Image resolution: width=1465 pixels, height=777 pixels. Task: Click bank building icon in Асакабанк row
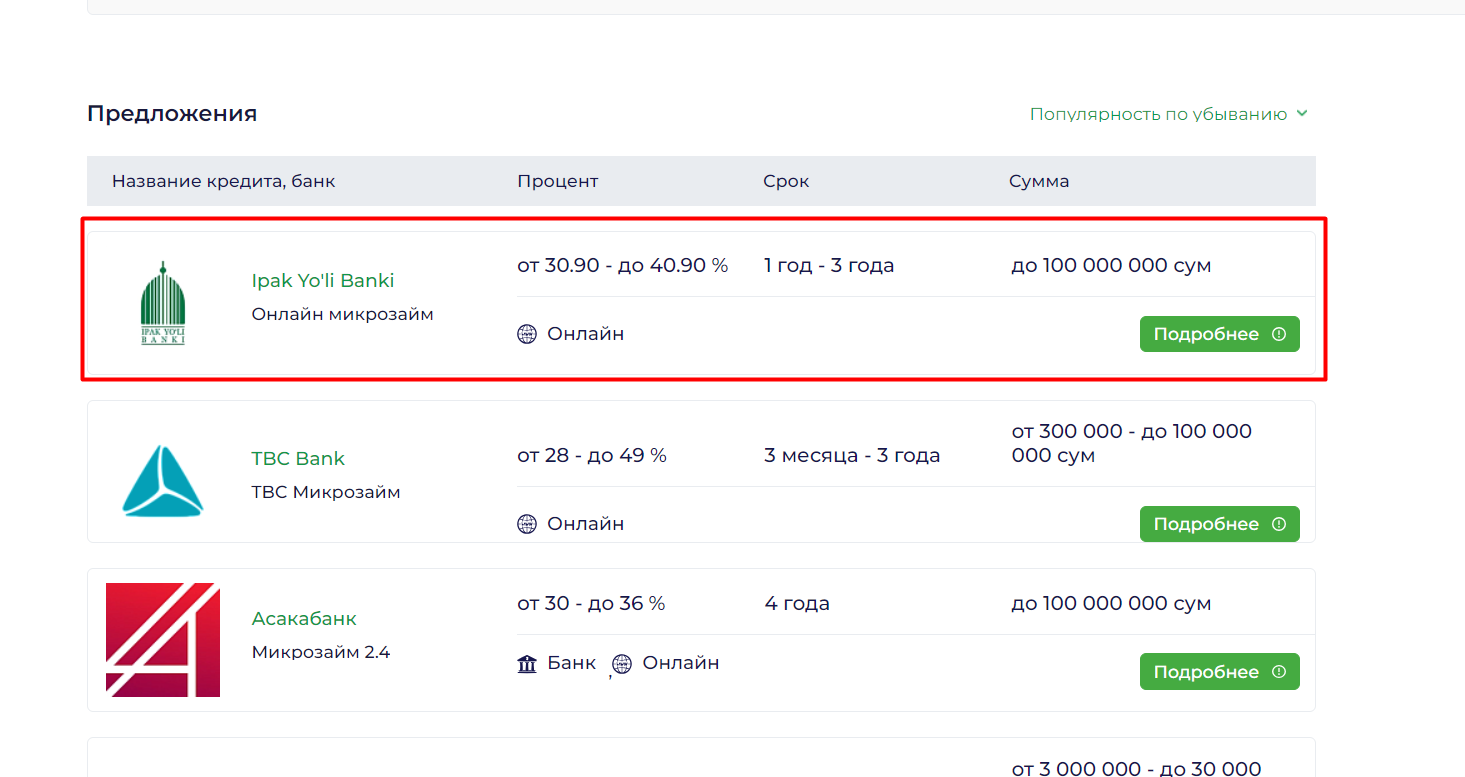pos(527,663)
